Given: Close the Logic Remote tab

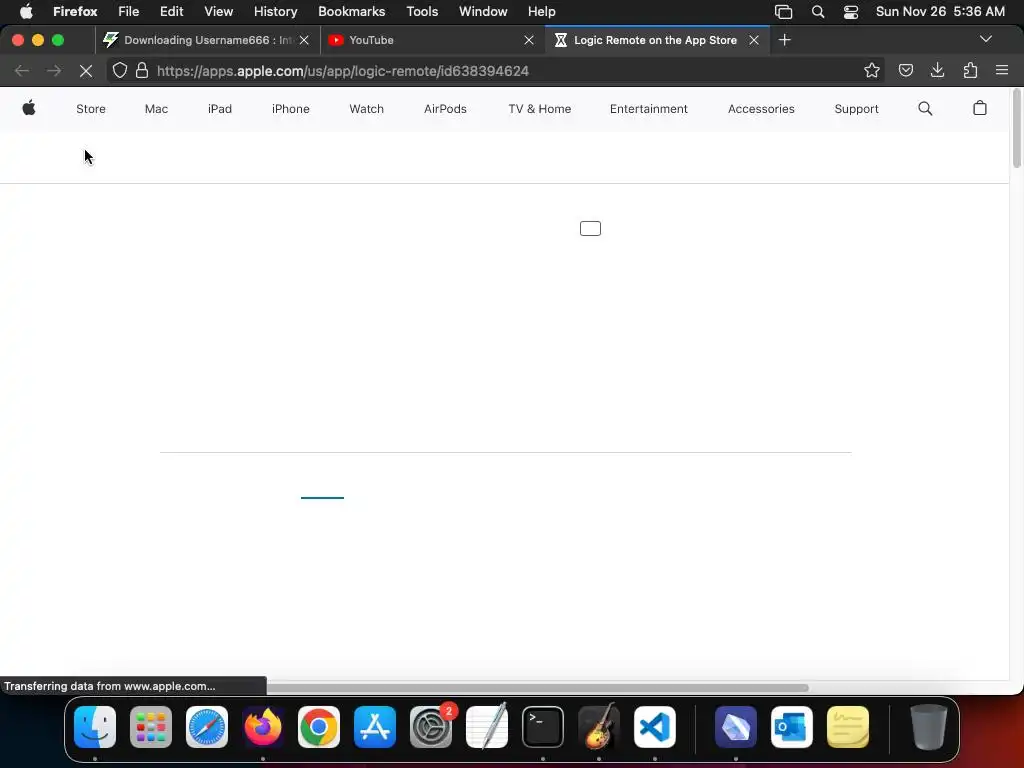Looking at the screenshot, I should [x=754, y=40].
